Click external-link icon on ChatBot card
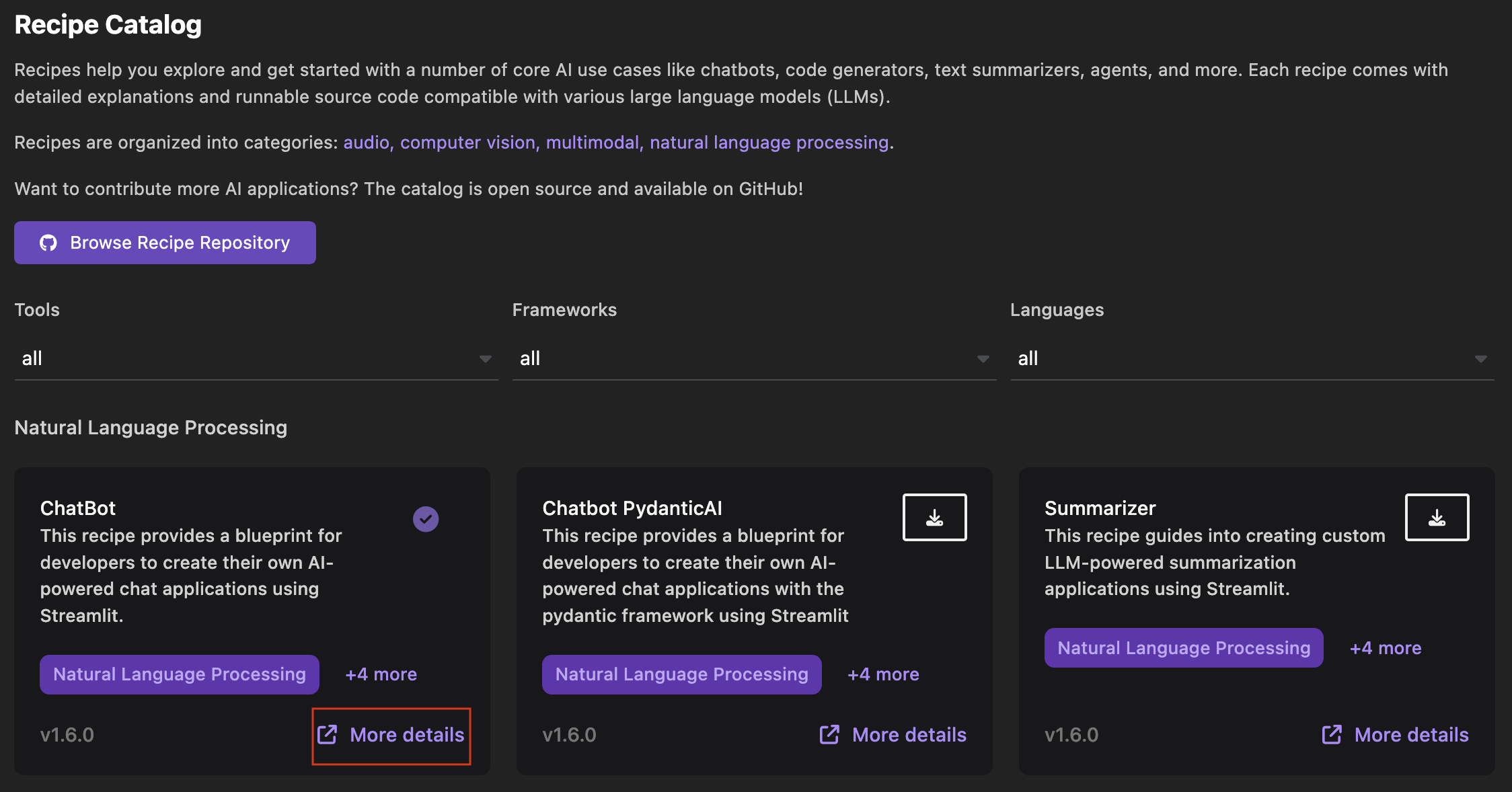Image resolution: width=1512 pixels, height=792 pixels. click(x=328, y=734)
